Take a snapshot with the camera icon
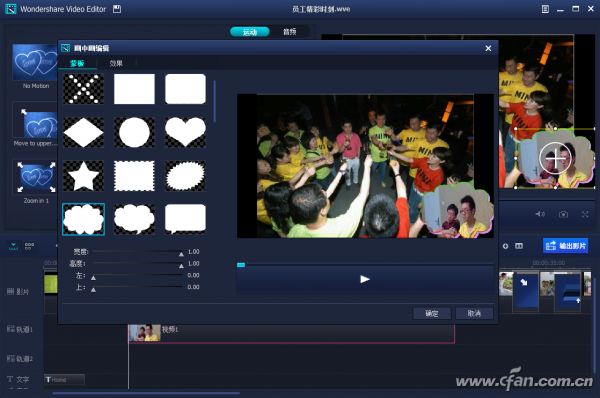The height and width of the screenshot is (398, 600). pyautogui.click(x=563, y=214)
